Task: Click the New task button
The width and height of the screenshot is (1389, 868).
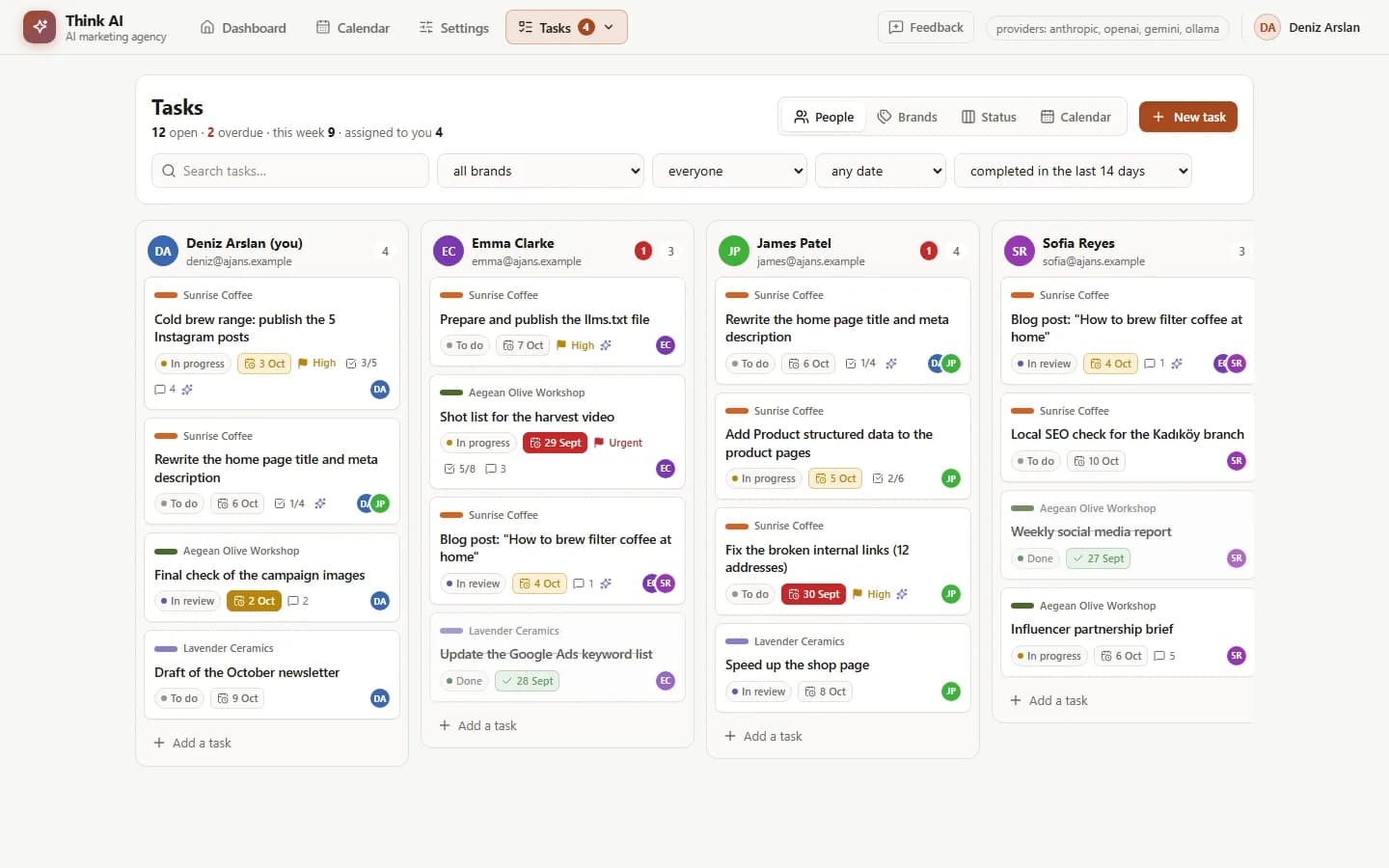Action: (1188, 117)
